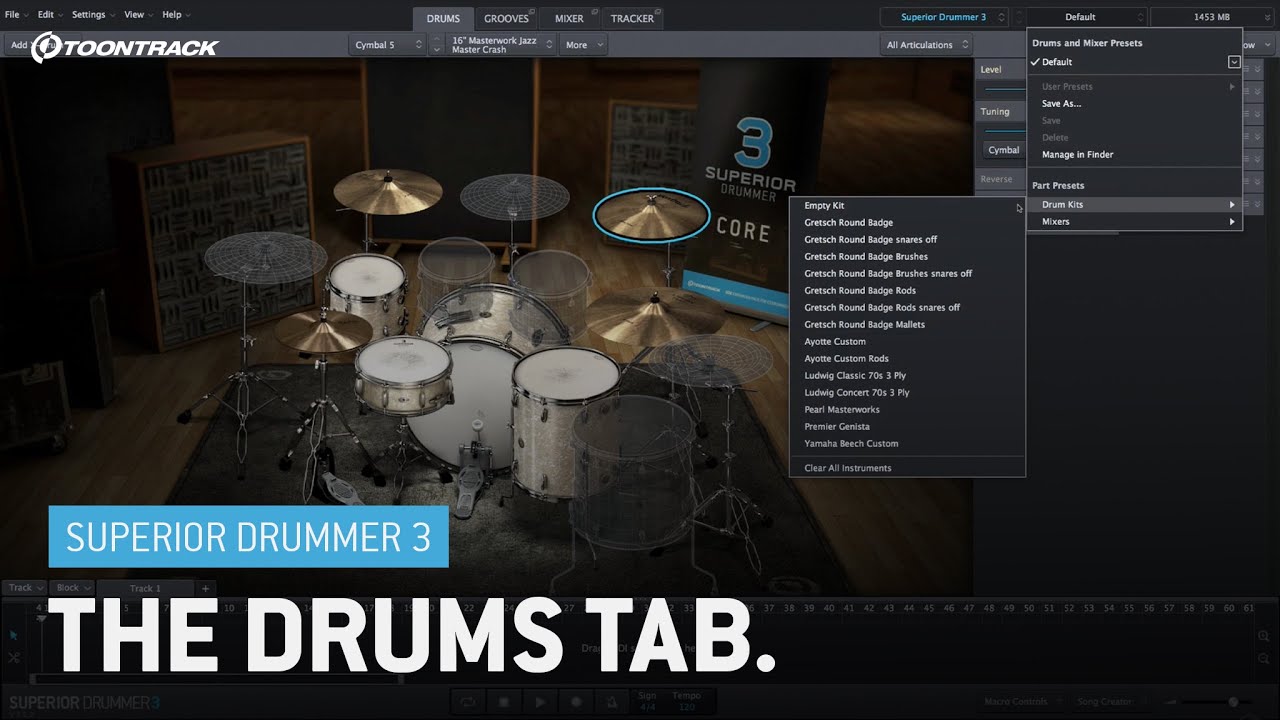
Task: Open the Cymbal 5 instrument dropdown
Action: pos(388,45)
